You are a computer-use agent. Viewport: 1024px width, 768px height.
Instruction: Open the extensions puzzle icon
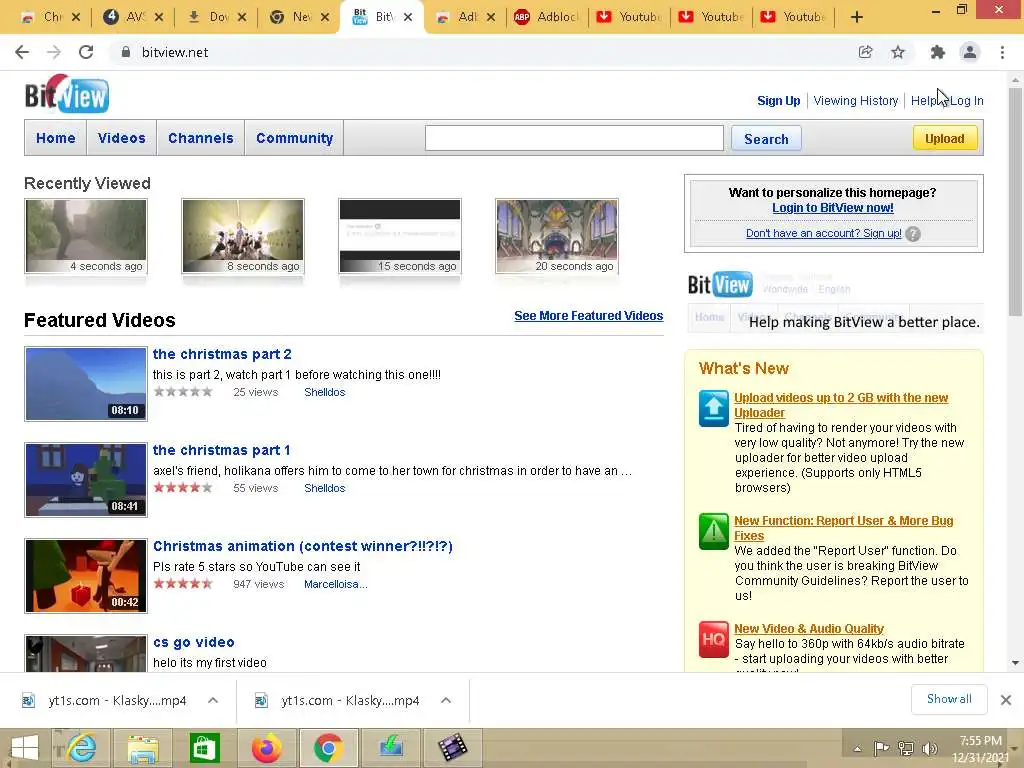click(938, 52)
